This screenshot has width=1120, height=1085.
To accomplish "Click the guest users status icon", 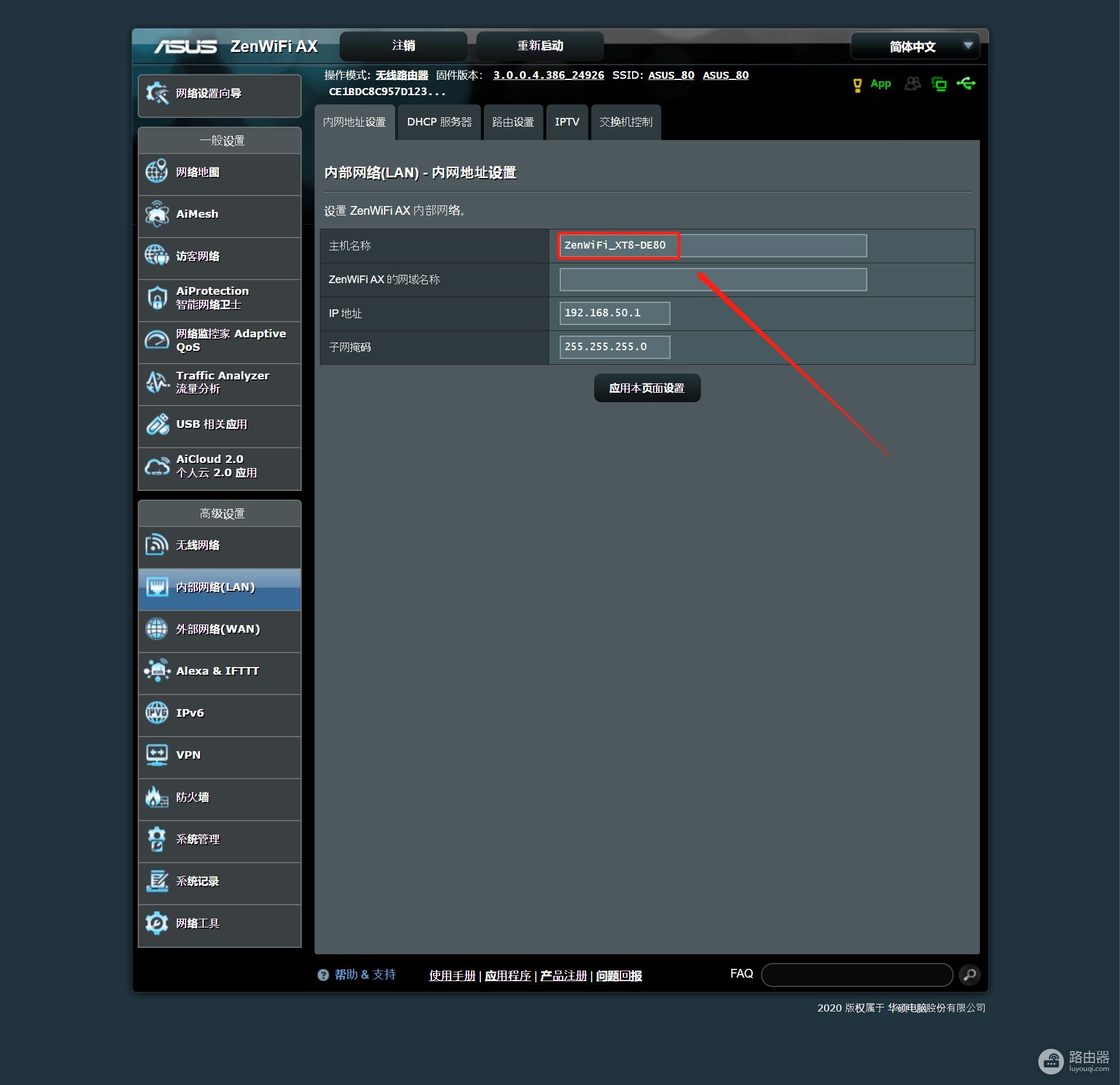I will [x=912, y=84].
